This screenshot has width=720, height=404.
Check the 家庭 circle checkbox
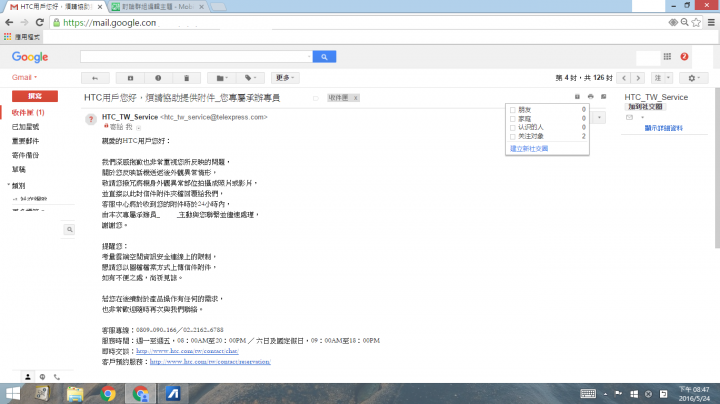512,118
